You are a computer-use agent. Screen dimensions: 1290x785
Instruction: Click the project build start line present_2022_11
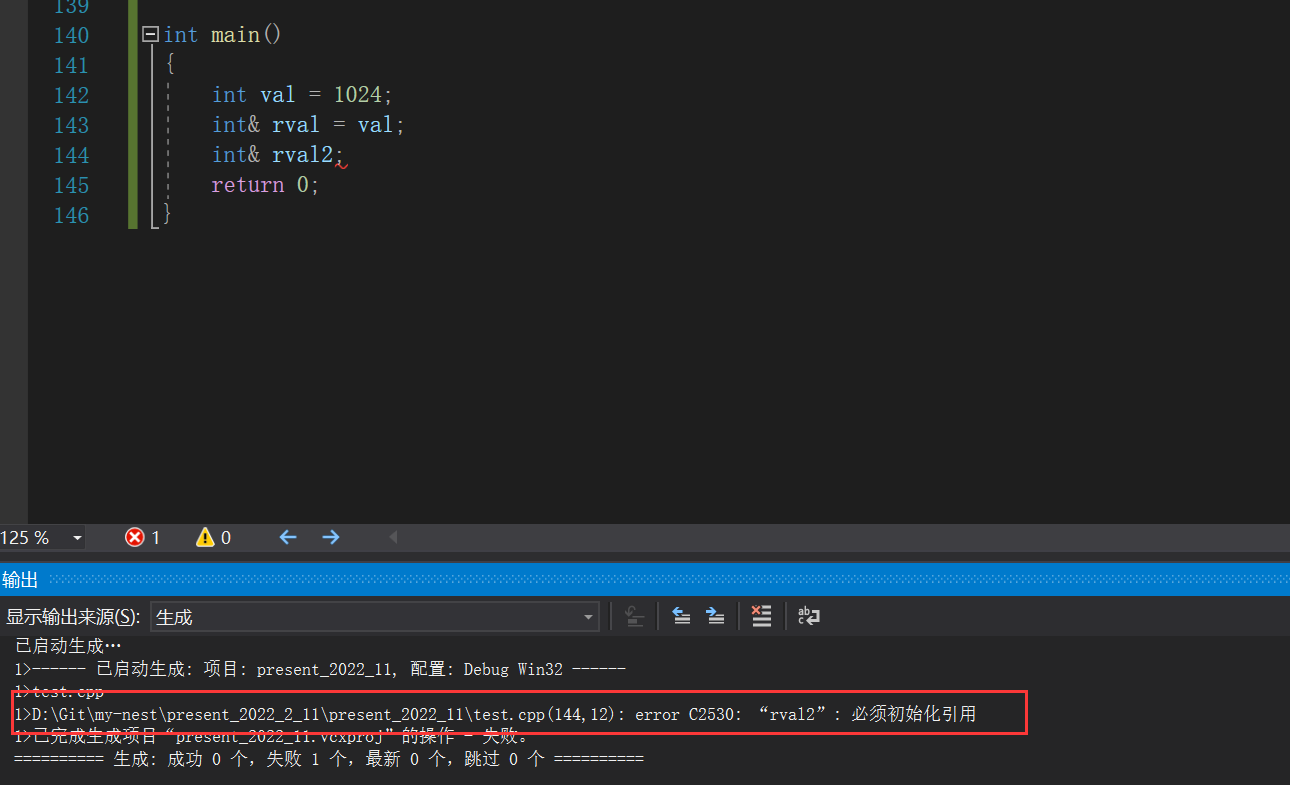pos(320,669)
